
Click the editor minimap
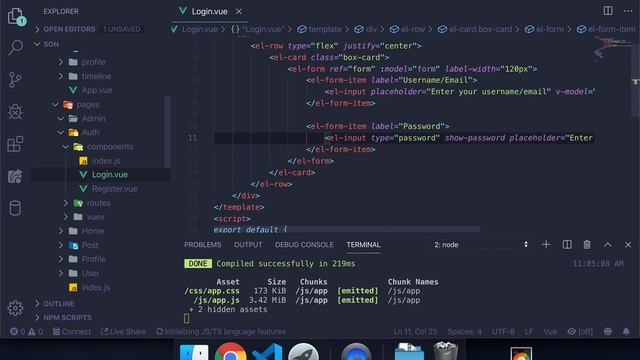pyautogui.click(x=612, y=48)
